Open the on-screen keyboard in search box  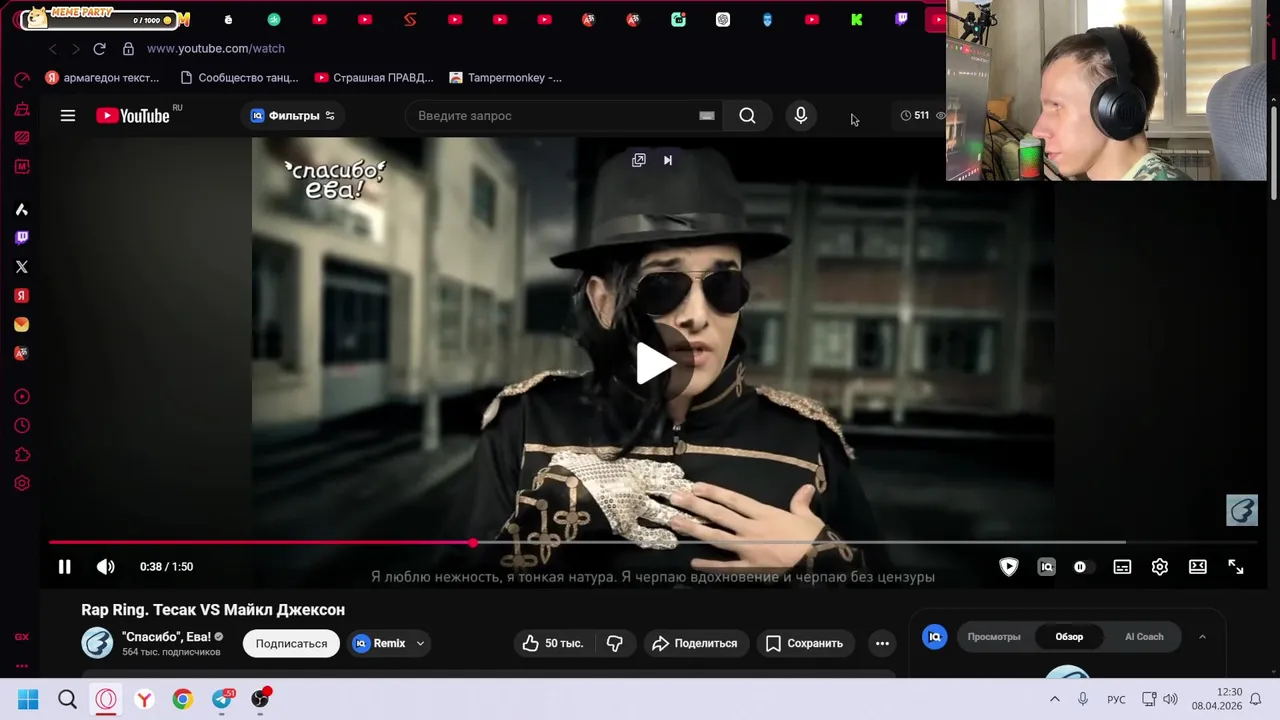707,116
